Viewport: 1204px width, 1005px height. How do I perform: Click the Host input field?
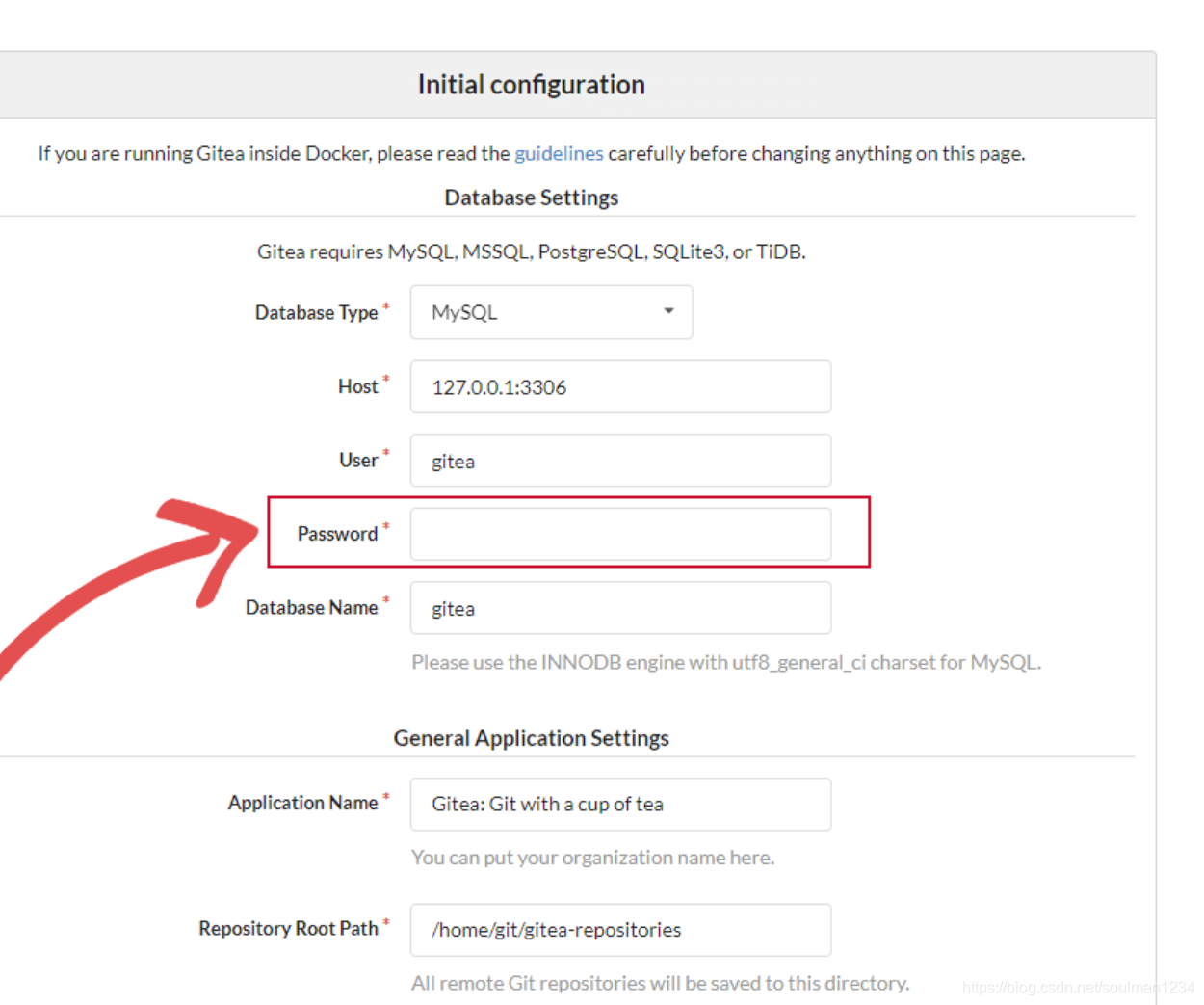point(620,386)
